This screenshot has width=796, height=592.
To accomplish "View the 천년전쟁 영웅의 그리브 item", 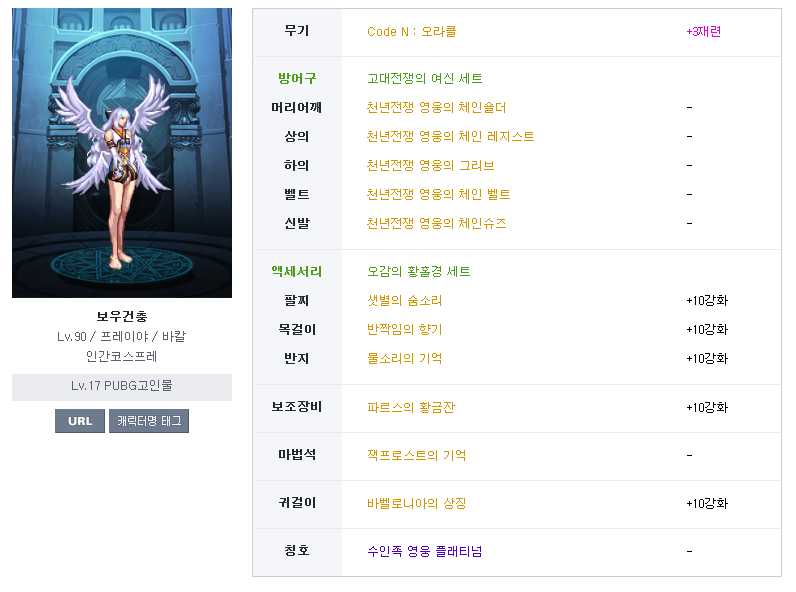I will pos(430,166).
